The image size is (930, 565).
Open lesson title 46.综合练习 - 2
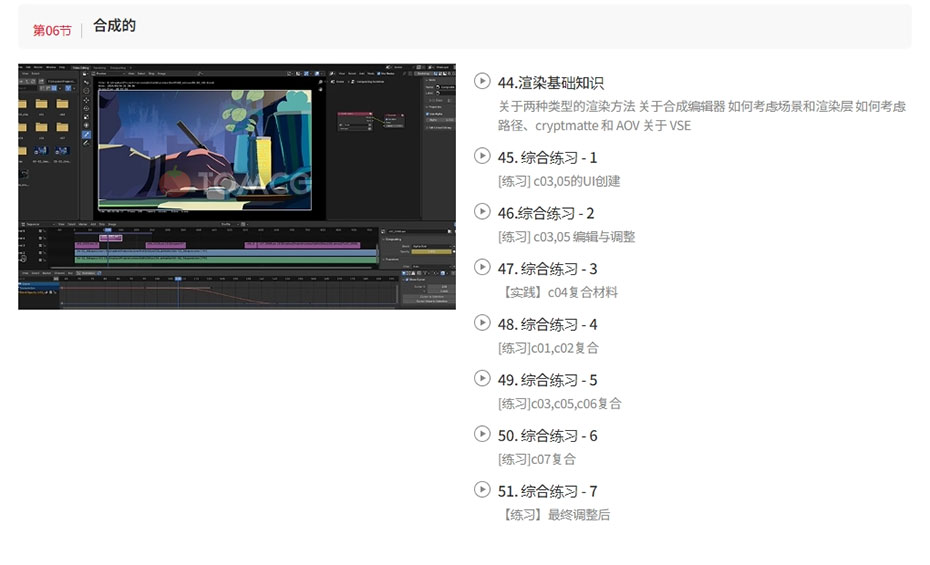click(x=546, y=213)
